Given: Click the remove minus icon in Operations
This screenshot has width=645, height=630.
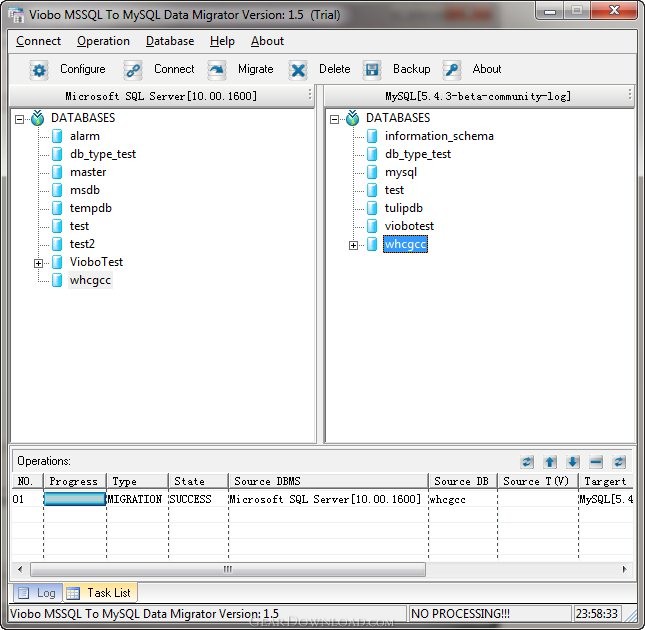Looking at the screenshot, I should [596, 462].
